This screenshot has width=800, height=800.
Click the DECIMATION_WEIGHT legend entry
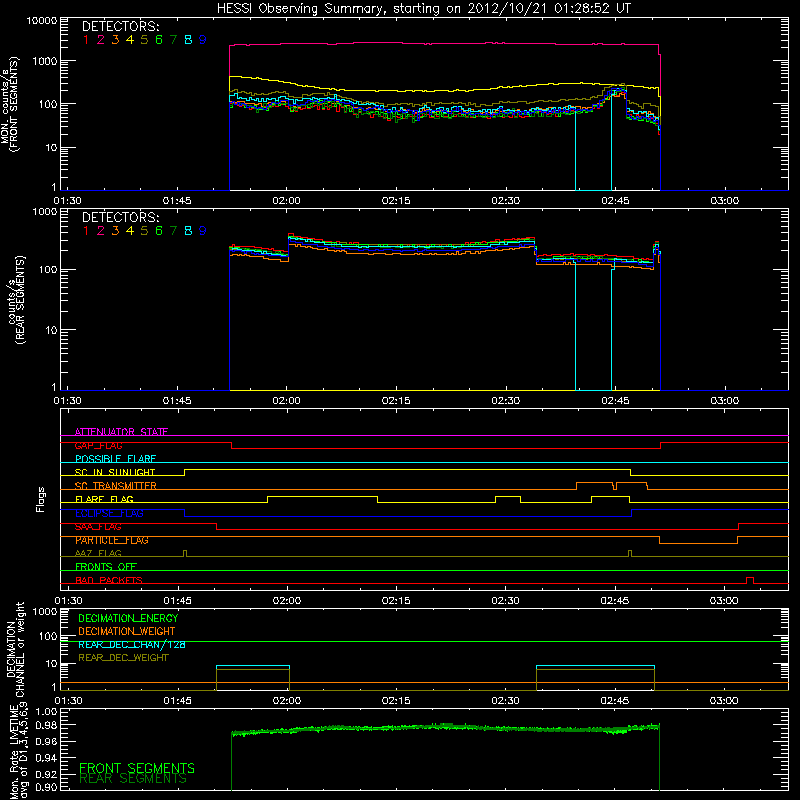click(127, 631)
